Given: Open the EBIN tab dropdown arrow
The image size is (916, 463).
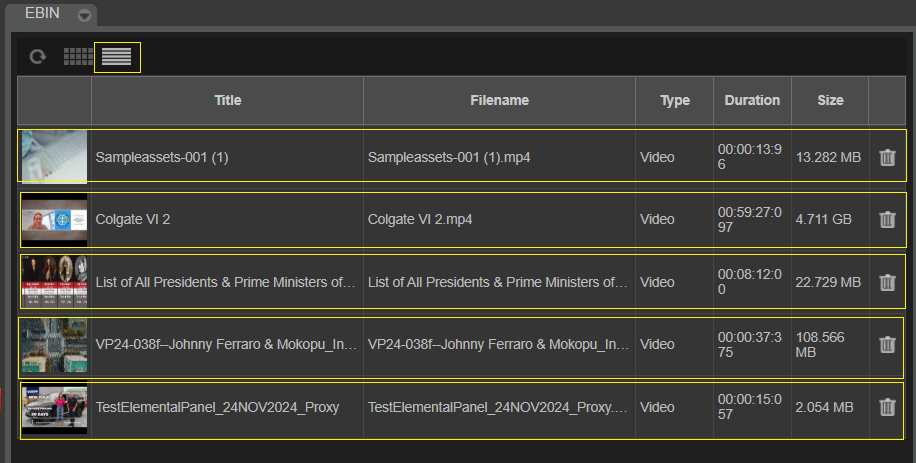Looking at the screenshot, I should click(x=84, y=14).
